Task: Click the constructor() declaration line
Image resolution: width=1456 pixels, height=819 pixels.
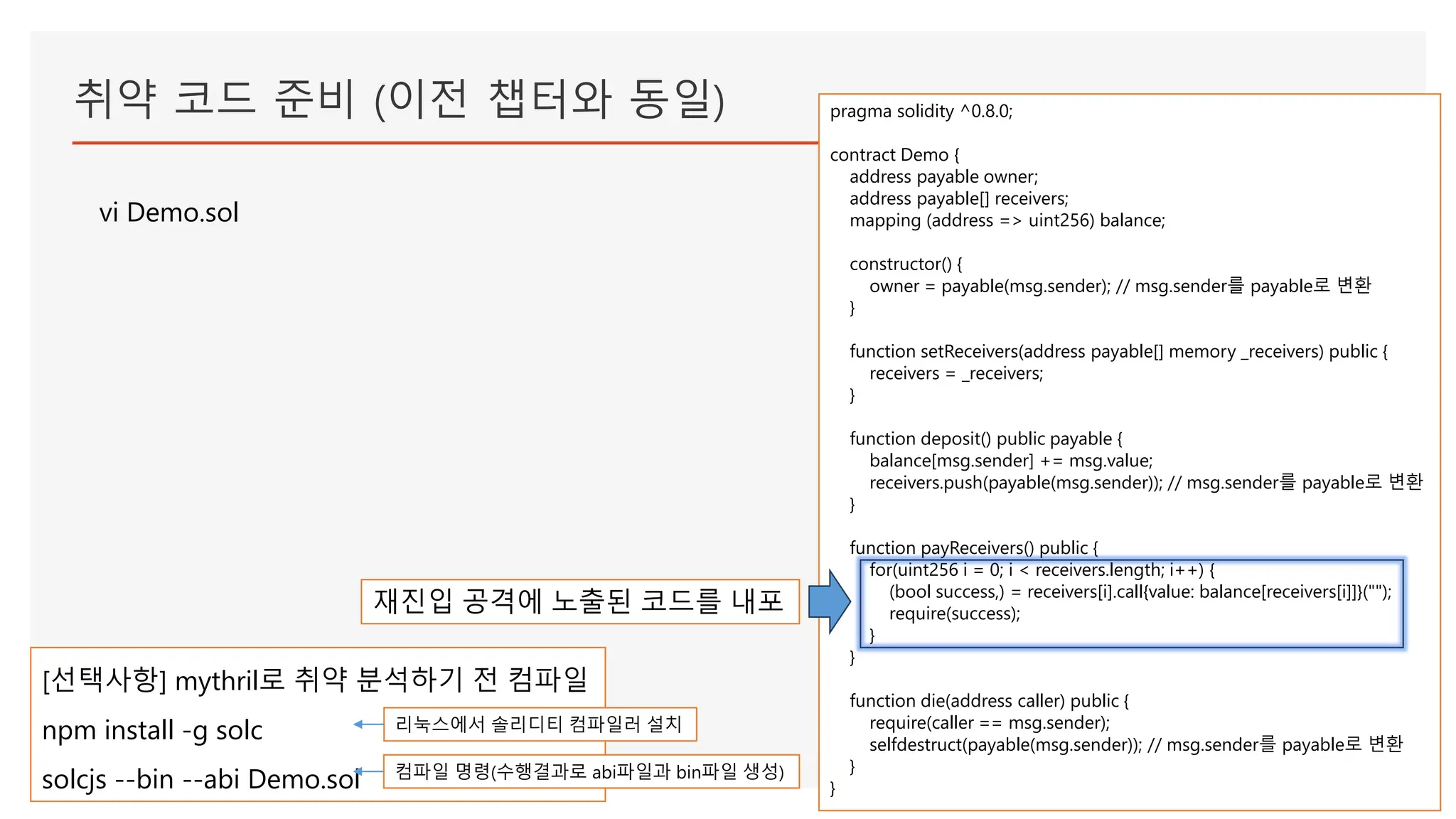Action: (905, 264)
